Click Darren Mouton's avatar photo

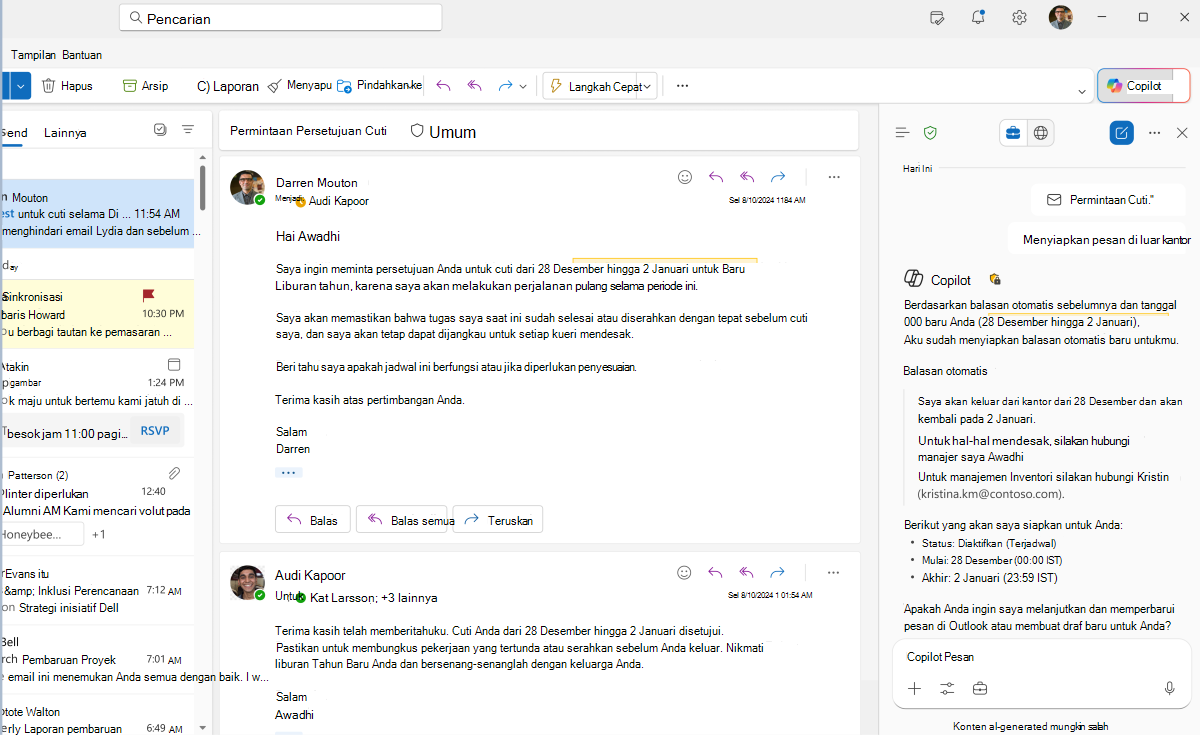(247, 187)
